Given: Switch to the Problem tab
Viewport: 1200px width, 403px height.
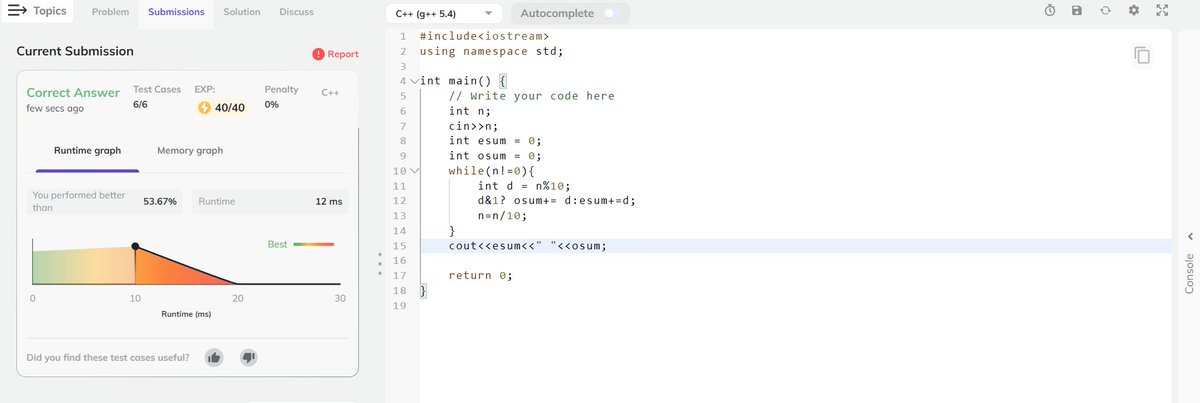Looking at the screenshot, I should click(110, 12).
